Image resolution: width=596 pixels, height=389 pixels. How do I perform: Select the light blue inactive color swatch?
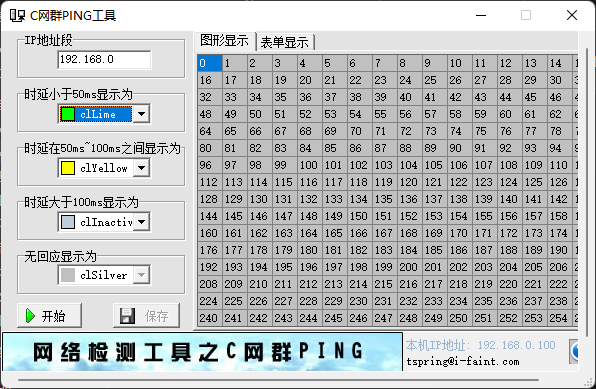click(x=68, y=222)
